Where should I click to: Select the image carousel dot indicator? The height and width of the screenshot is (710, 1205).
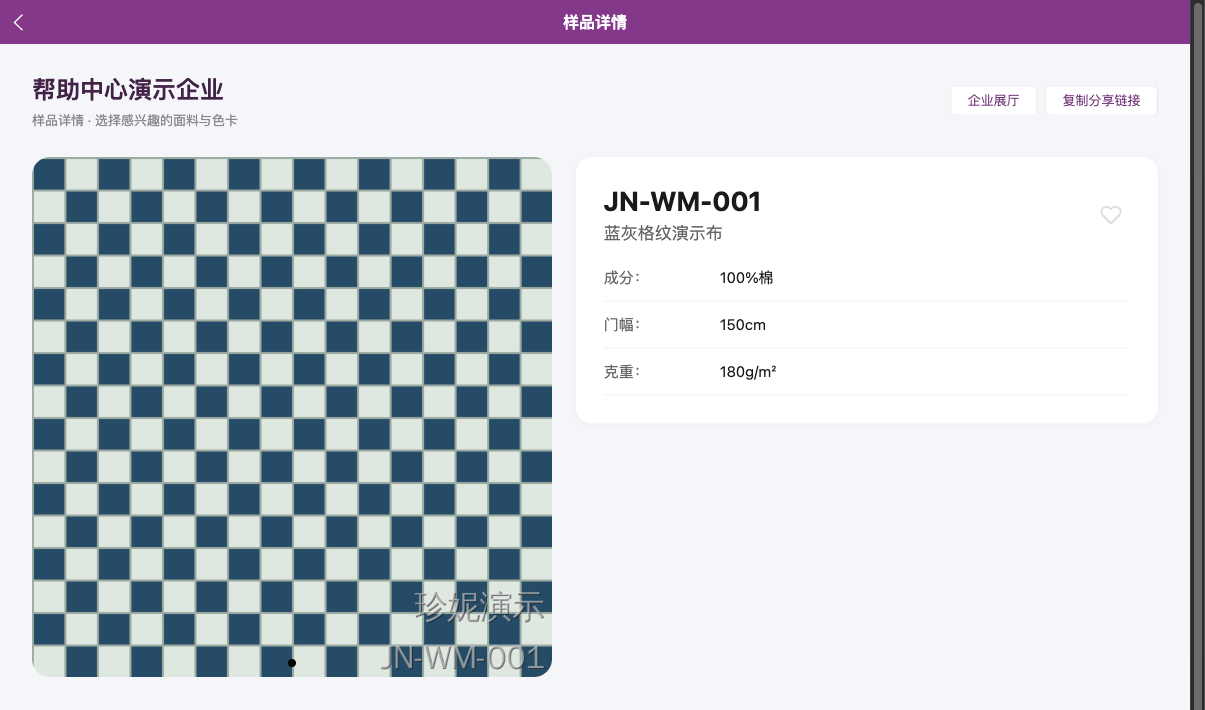tap(292, 663)
